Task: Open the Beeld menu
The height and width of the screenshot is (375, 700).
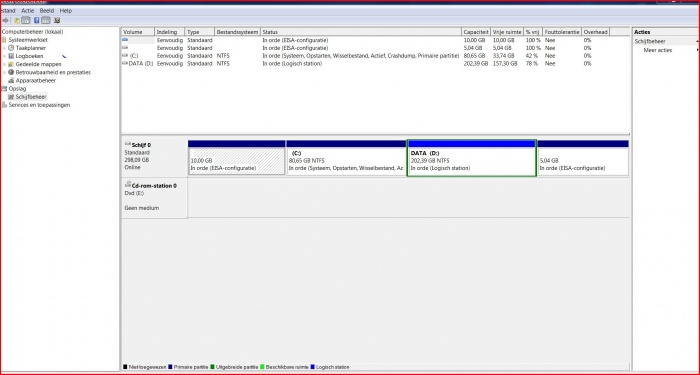Action: [46, 11]
